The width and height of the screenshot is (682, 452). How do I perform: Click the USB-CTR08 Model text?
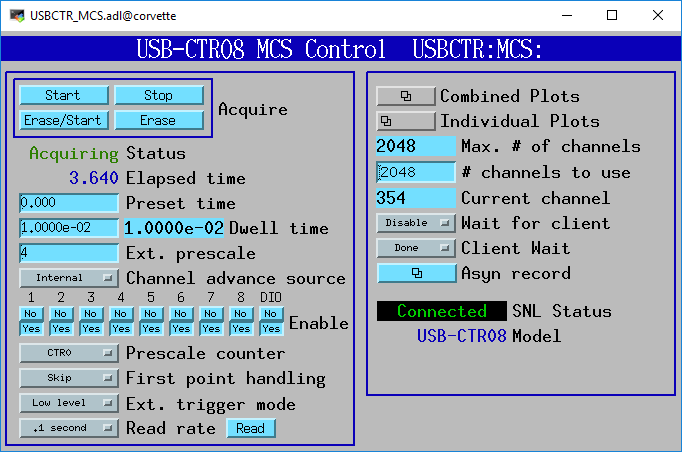461,336
